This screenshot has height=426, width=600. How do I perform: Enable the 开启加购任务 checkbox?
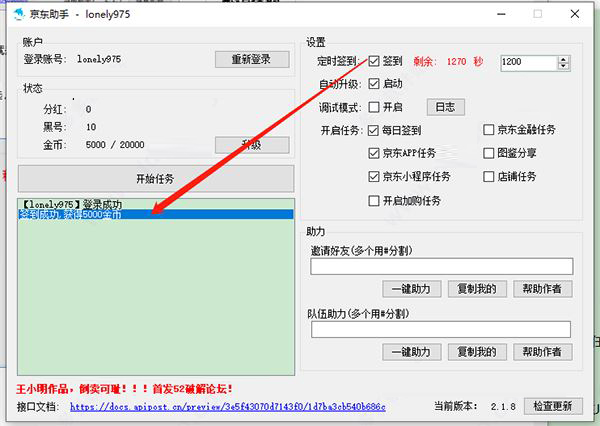point(374,201)
